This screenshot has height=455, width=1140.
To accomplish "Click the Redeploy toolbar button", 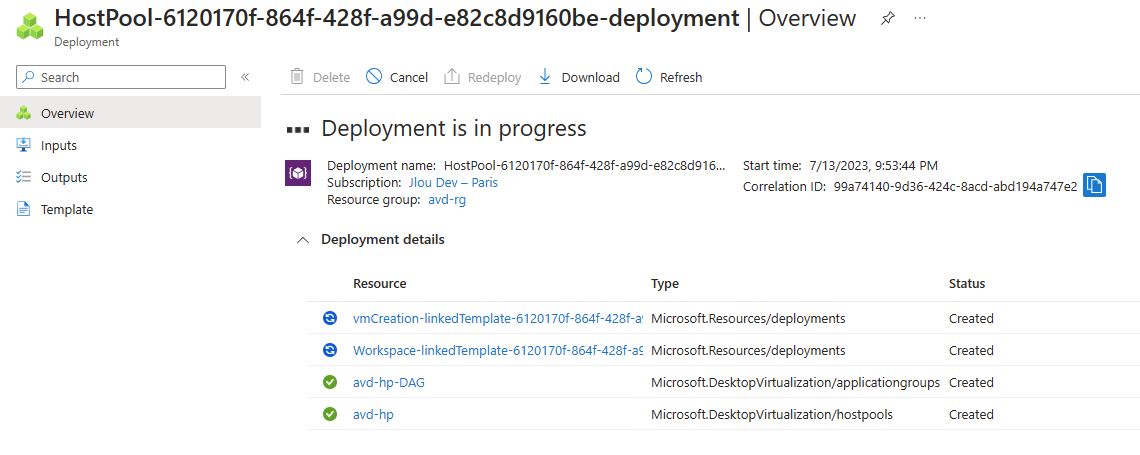I will (483, 77).
